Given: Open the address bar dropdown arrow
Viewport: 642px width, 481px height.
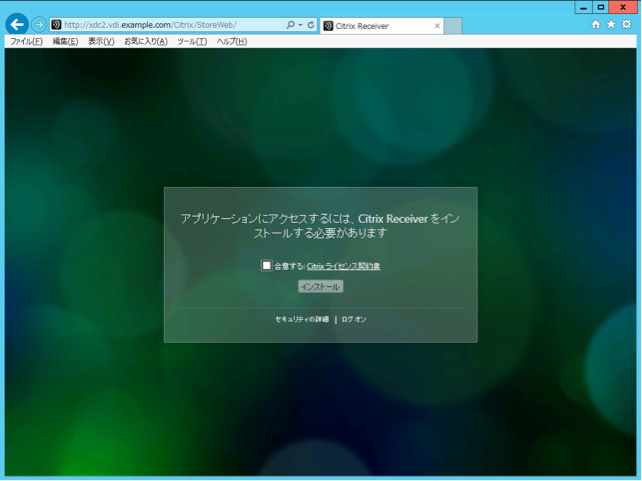Looking at the screenshot, I should tap(301, 25).
